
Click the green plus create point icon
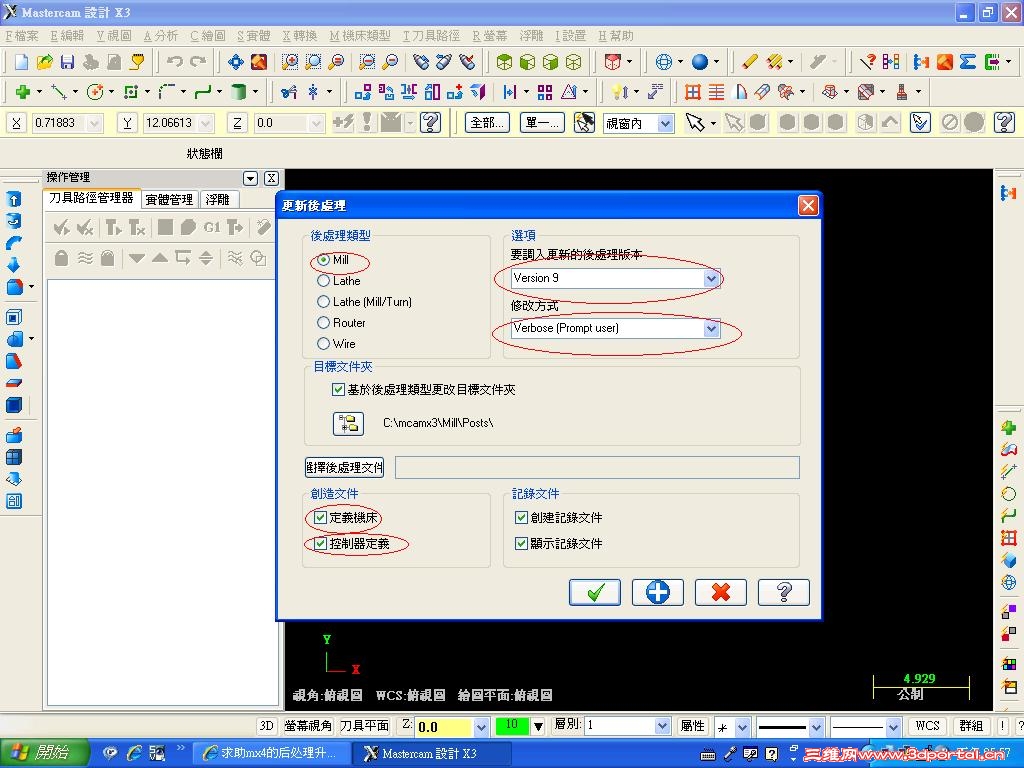pyautogui.click(x=23, y=92)
